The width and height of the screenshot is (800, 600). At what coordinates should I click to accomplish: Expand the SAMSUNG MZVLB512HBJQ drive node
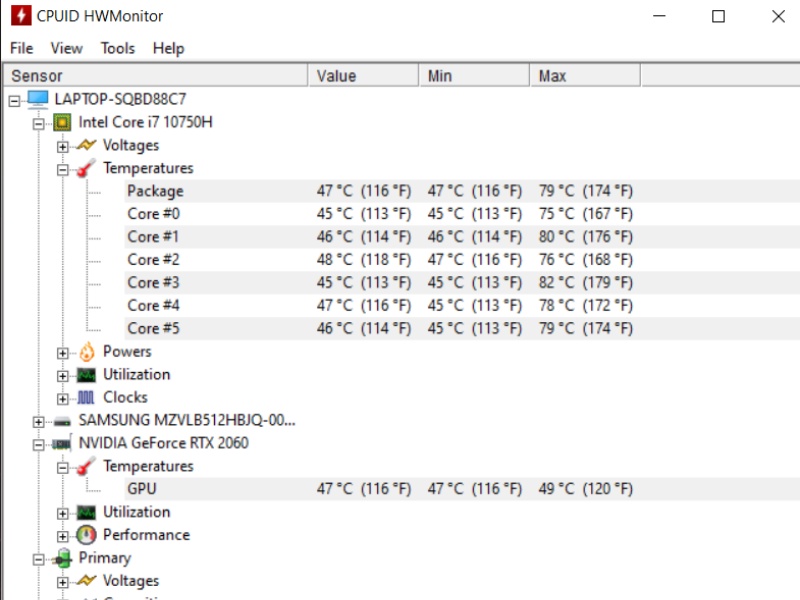(38, 422)
